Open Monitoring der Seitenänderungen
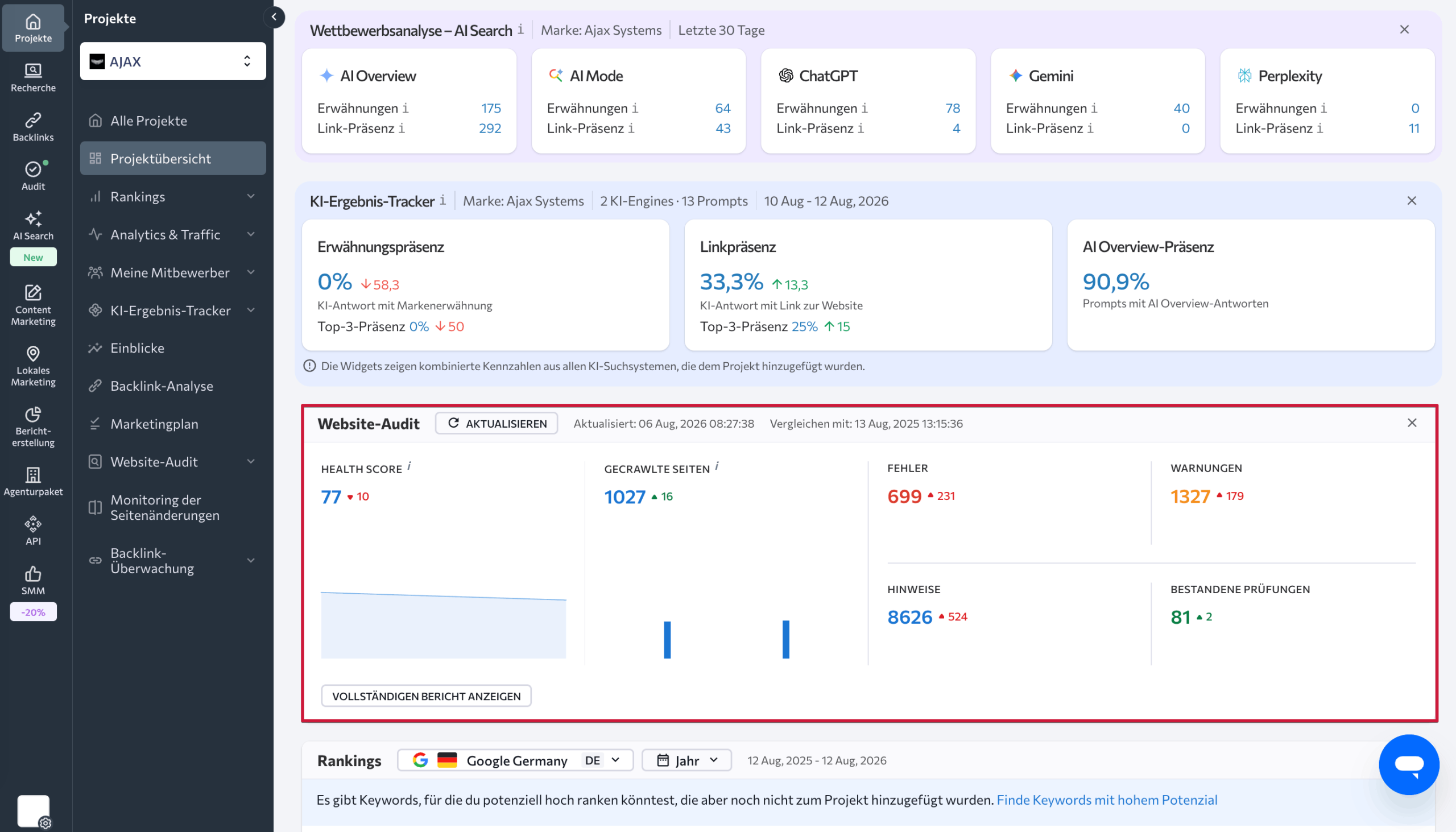Viewport: 1456px width, 832px height. 172,507
